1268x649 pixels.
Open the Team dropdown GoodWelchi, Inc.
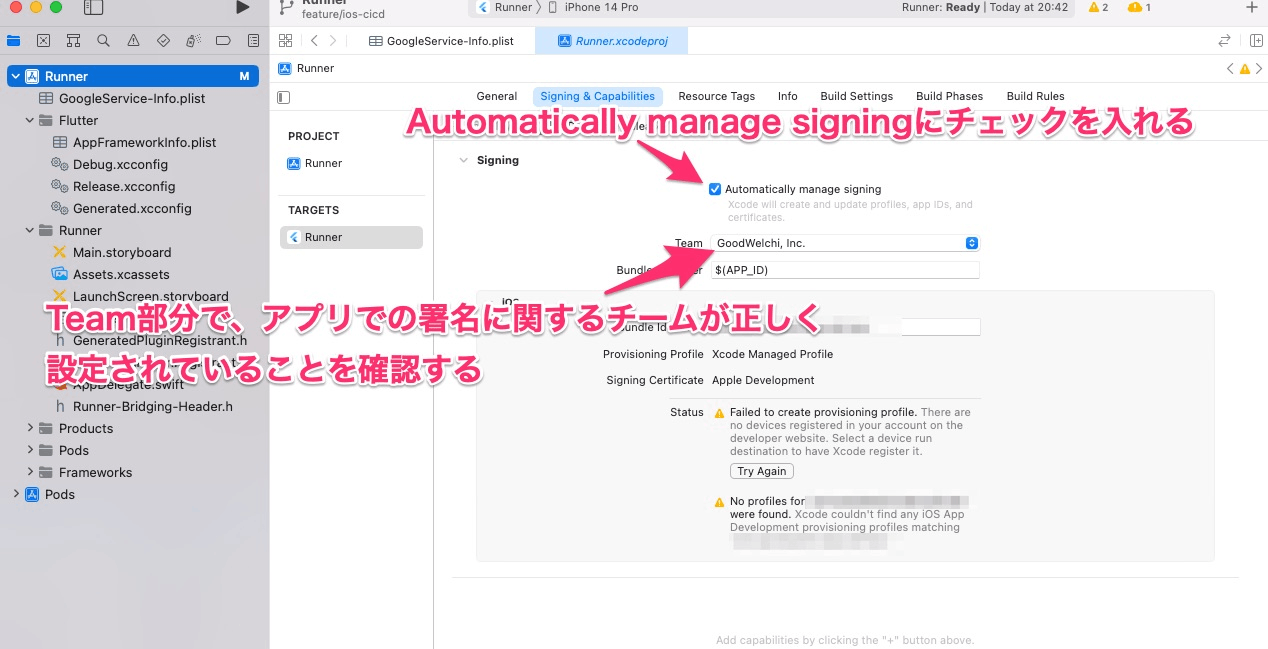[846, 243]
